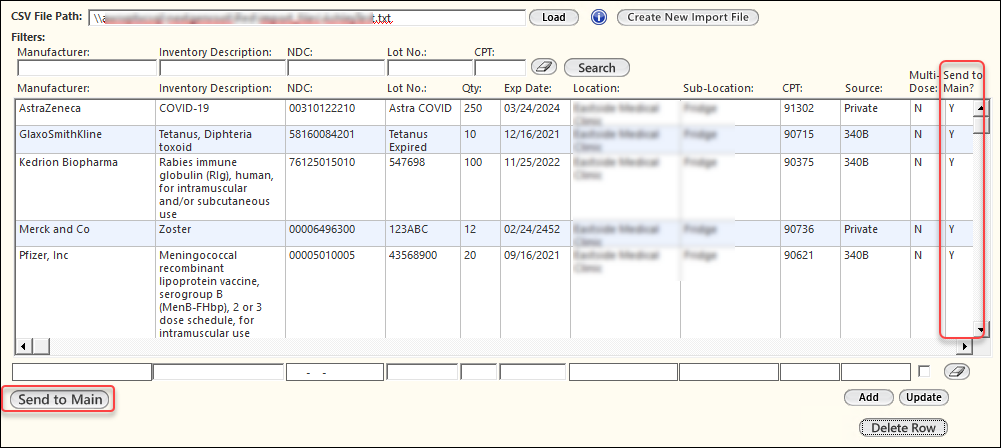1001x448 pixels.
Task: Click lot number 43568900
Action: click(x=412, y=255)
